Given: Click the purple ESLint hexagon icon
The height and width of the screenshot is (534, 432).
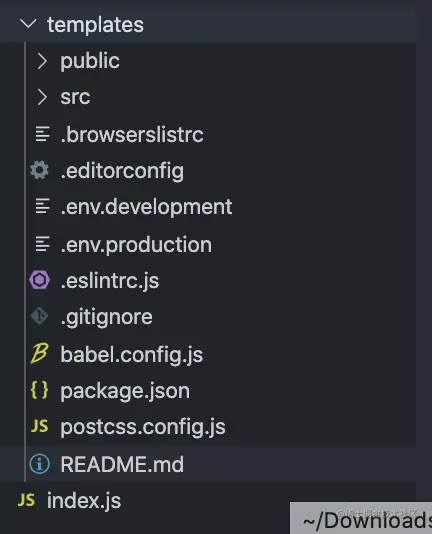Looking at the screenshot, I should [x=40, y=280].
